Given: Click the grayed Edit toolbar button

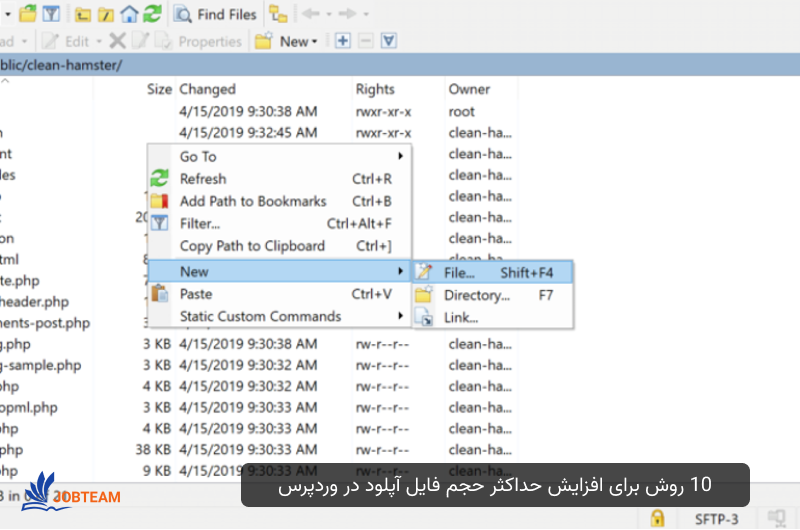Looking at the screenshot, I should point(65,41).
